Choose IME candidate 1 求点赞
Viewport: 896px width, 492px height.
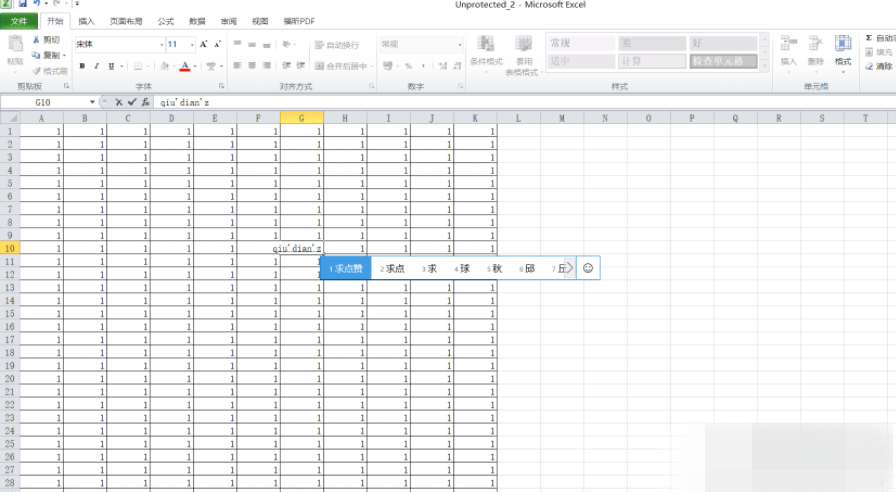[x=346, y=268]
